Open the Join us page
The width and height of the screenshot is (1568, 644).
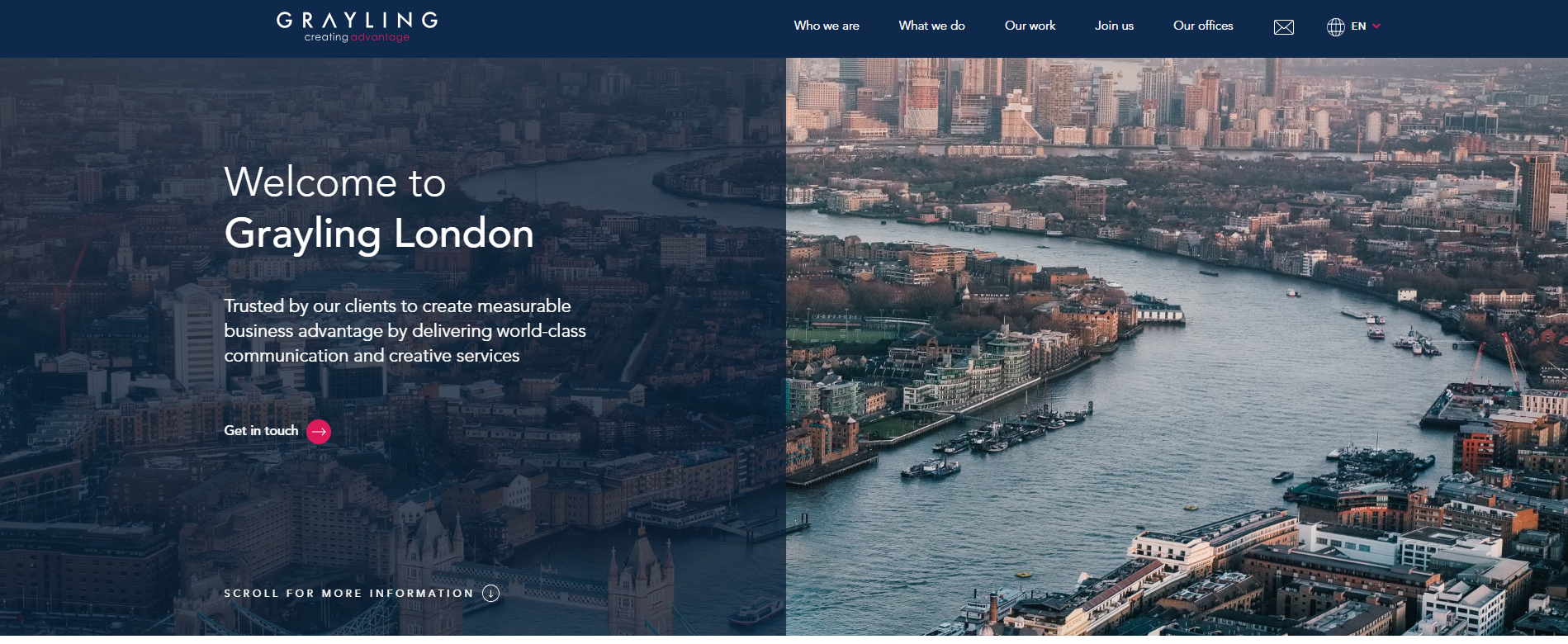[1114, 26]
